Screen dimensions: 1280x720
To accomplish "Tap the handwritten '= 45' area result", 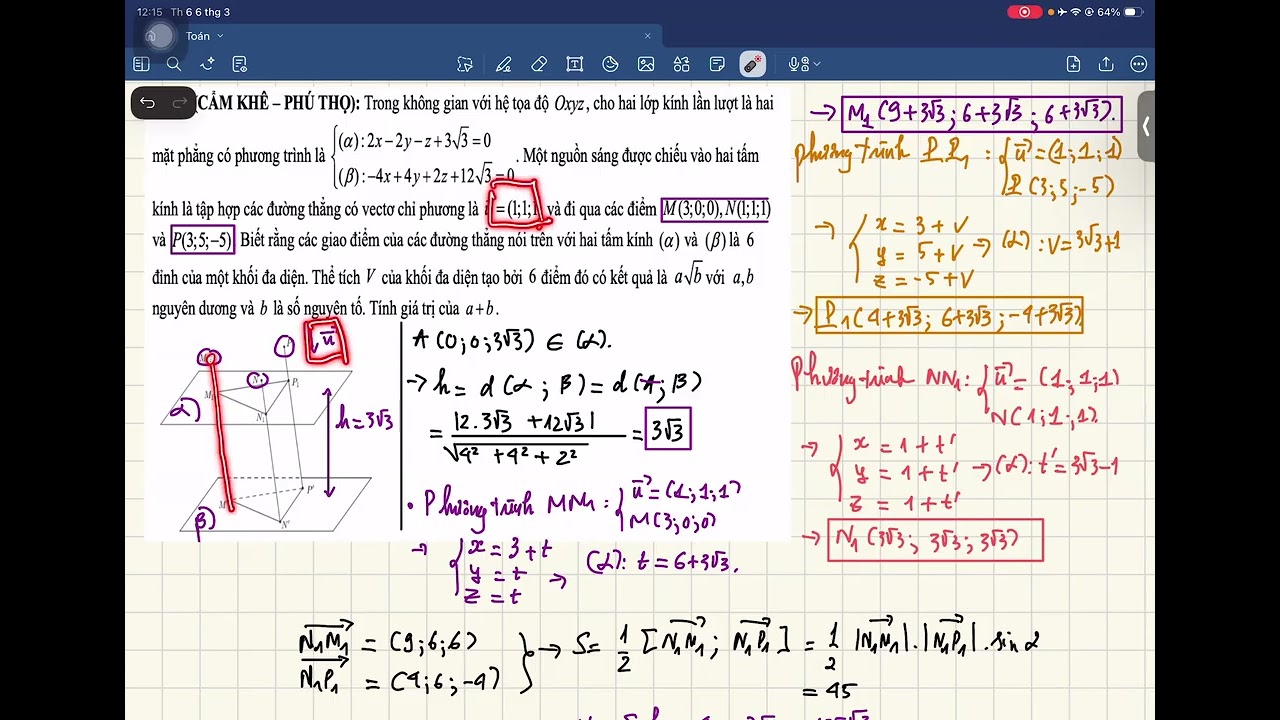I will pyautogui.click(x=830, y=691).
